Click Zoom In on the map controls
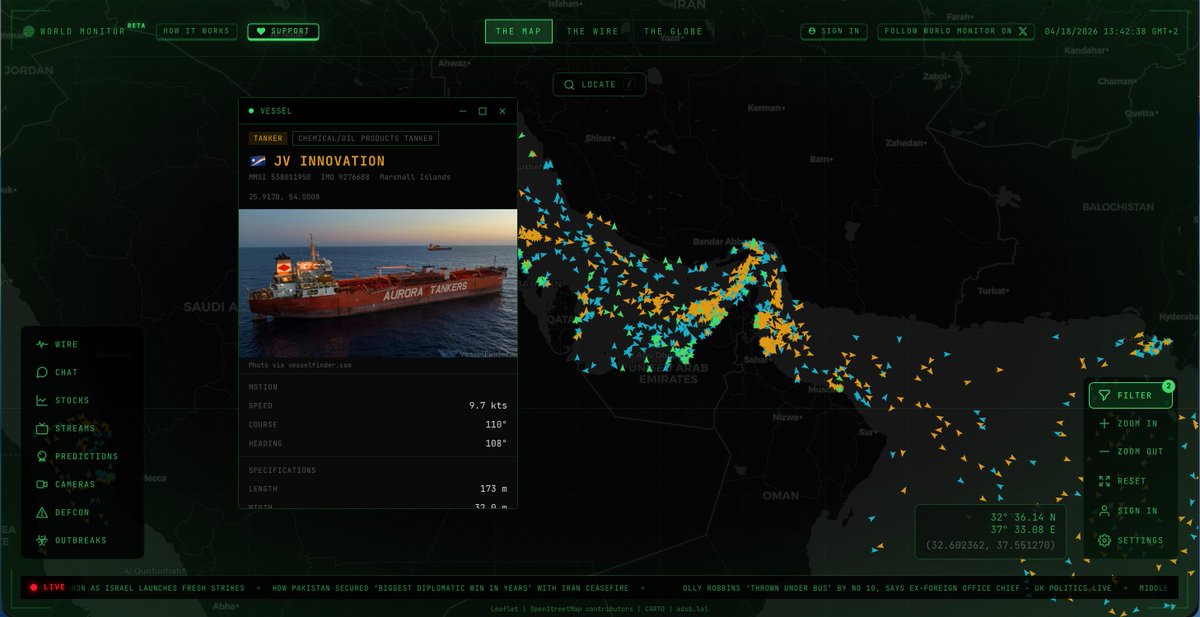This screenshot has height=617, width=1200. (x=1130, y=424)
